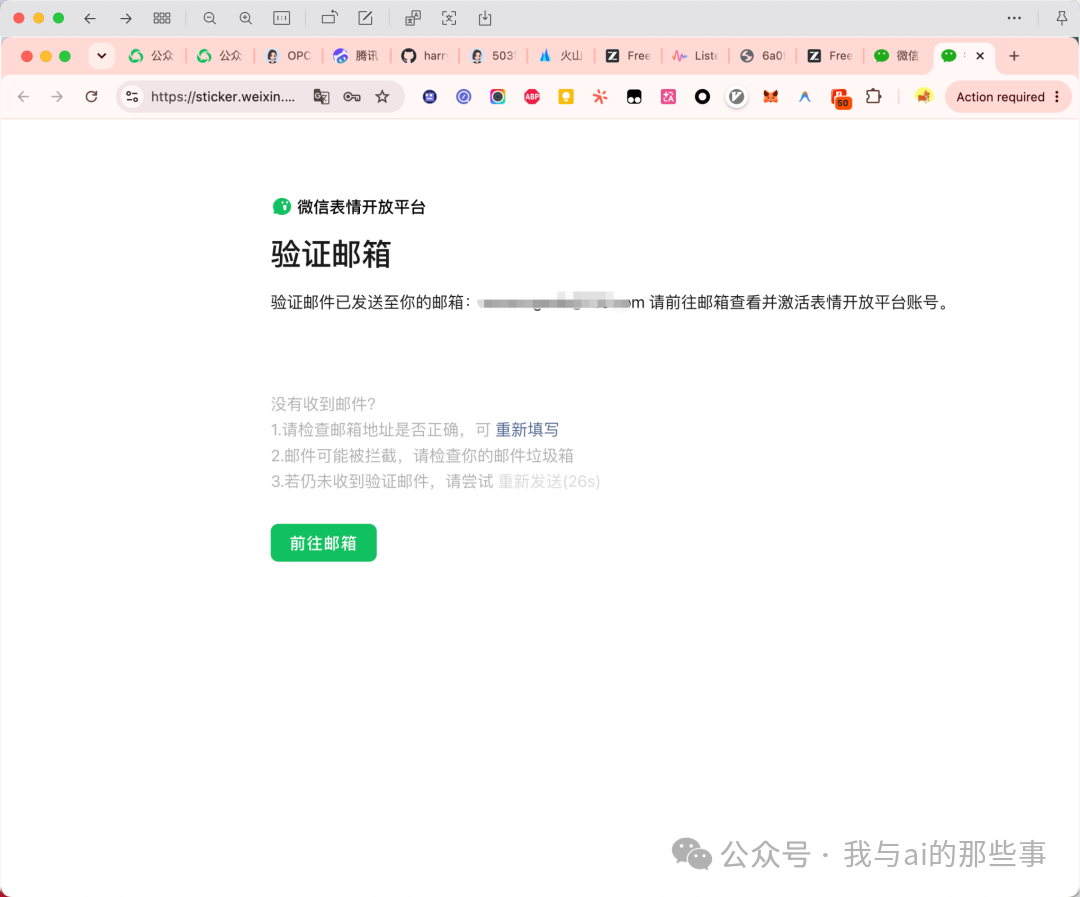Rotate the image with the rotate icon
1080x897 pixels.
tap(330, 19)
